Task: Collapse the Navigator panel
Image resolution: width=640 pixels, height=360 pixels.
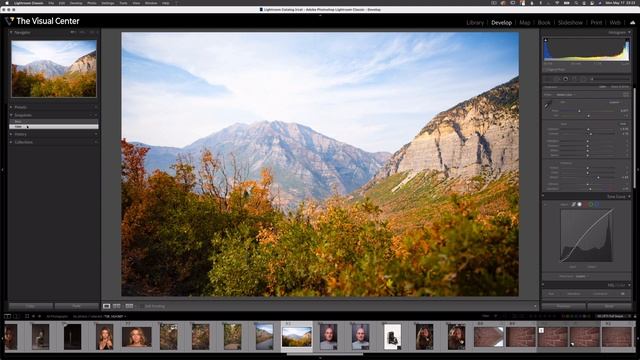Action: [x=11, y=32]
